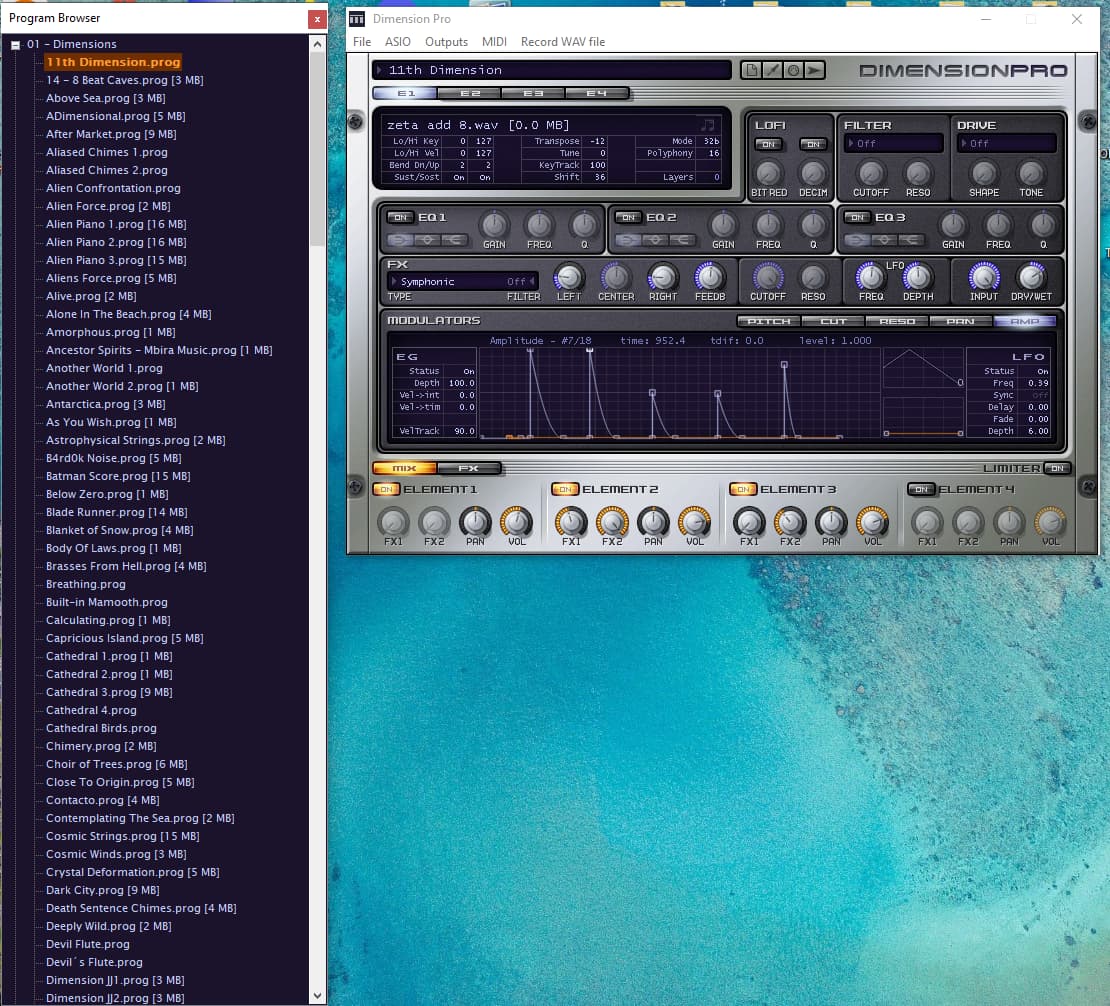This screenshot has height=1006, width=1110.
Task: Enable EQ 2 with its ON button
Action: click(x=629, y=217)
